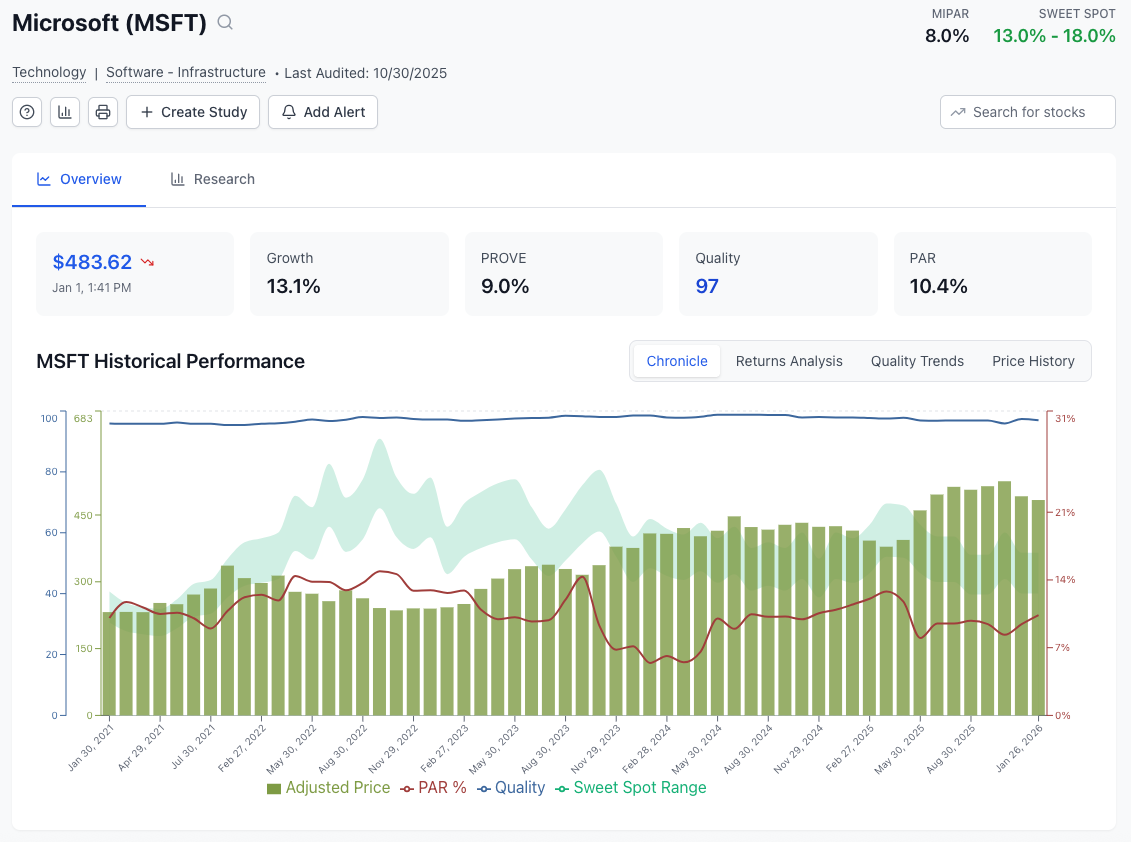The height and width of the screenshot is (842, 1131).
Task: Click the red downtrend arrow beside the price
Action: click(x=147, y=262)
